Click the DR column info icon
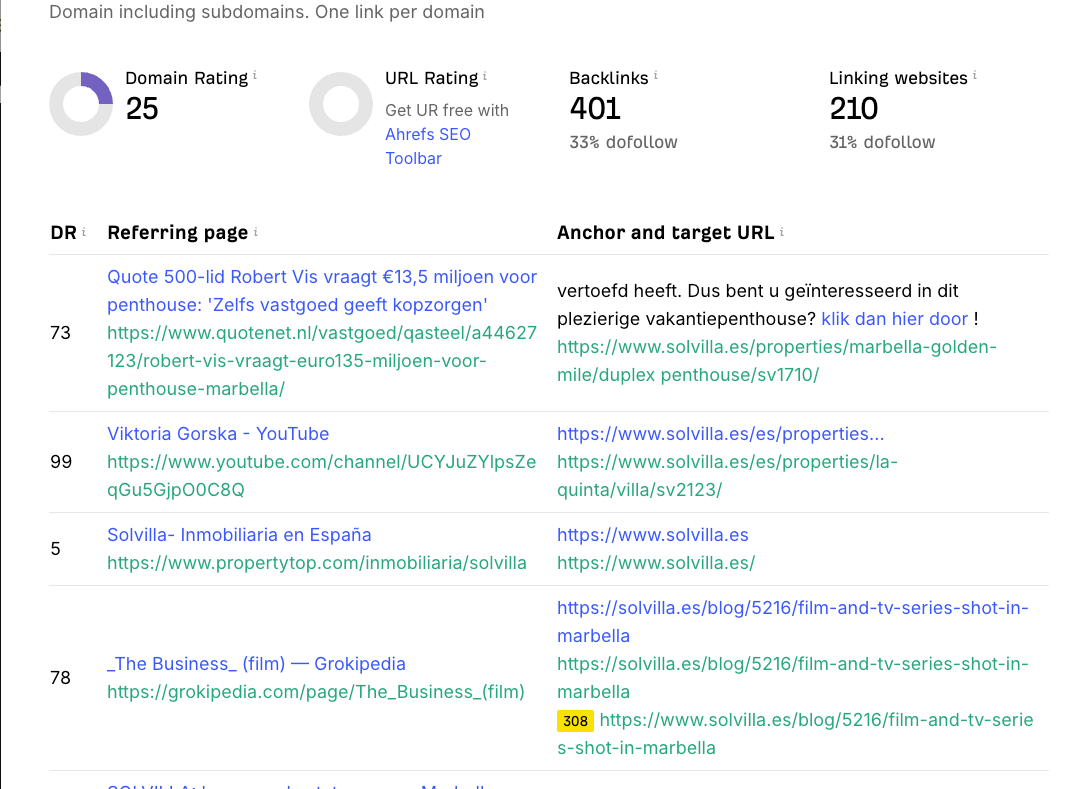The image size is (1088, 789). (84, 231)
